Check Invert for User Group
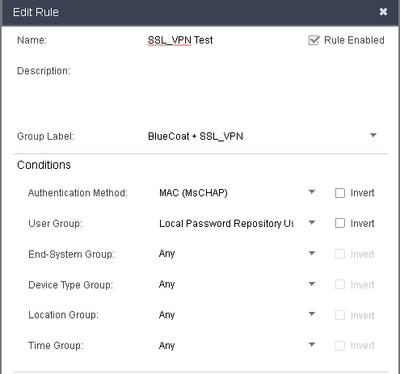 click(x=340, y=223)
